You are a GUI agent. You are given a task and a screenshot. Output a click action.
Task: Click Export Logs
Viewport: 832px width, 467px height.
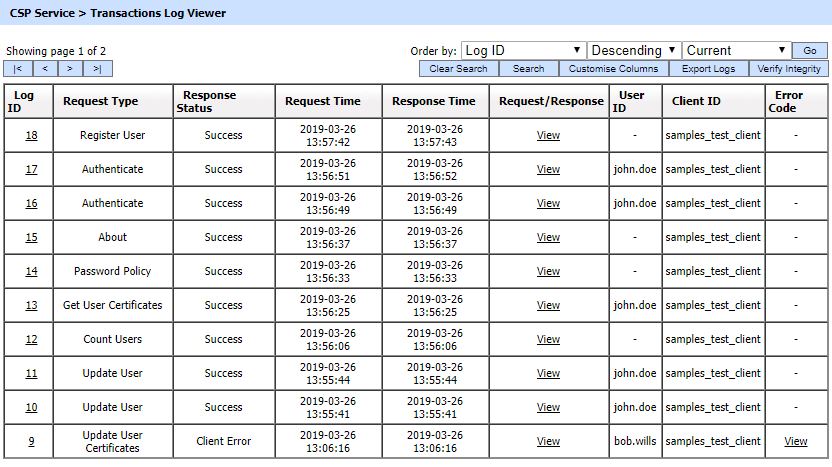coord(709,69)
